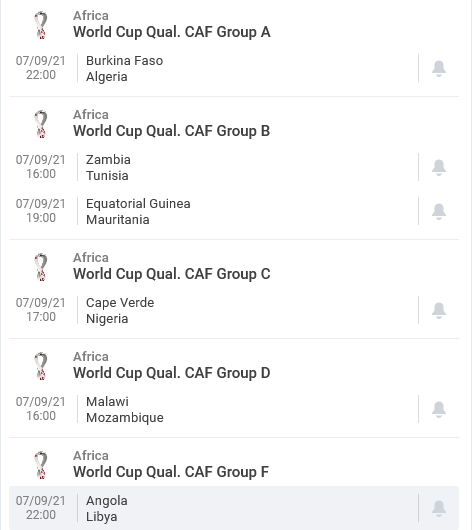Click the World Cup logo beside Group C
The width and height of the screenshot is (473, 530).
pos(41,267)
